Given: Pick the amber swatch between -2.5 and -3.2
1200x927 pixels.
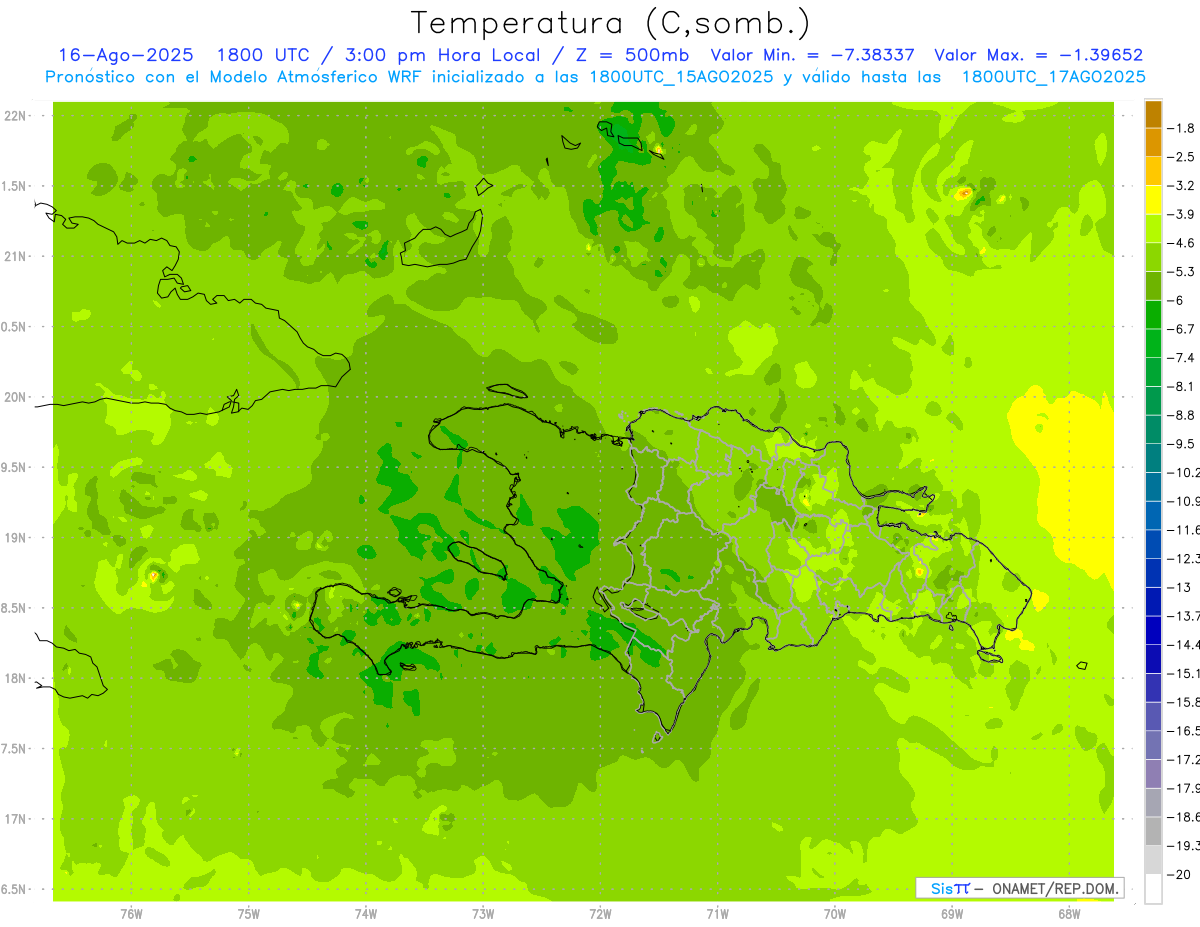Looking at the screenshot, I should tap(1153, 171).
